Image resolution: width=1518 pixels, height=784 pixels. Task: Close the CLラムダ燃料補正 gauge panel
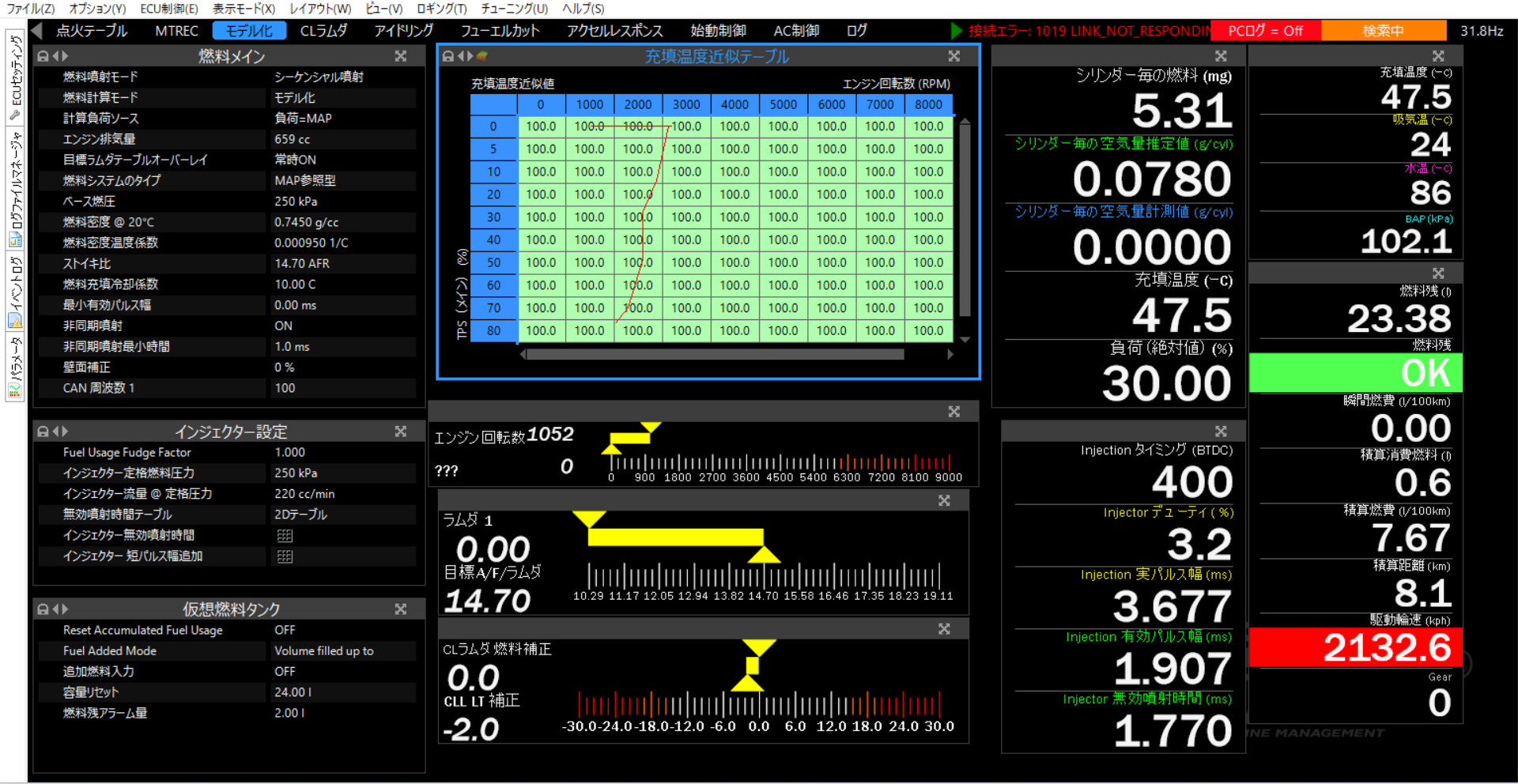click(944, 629)
